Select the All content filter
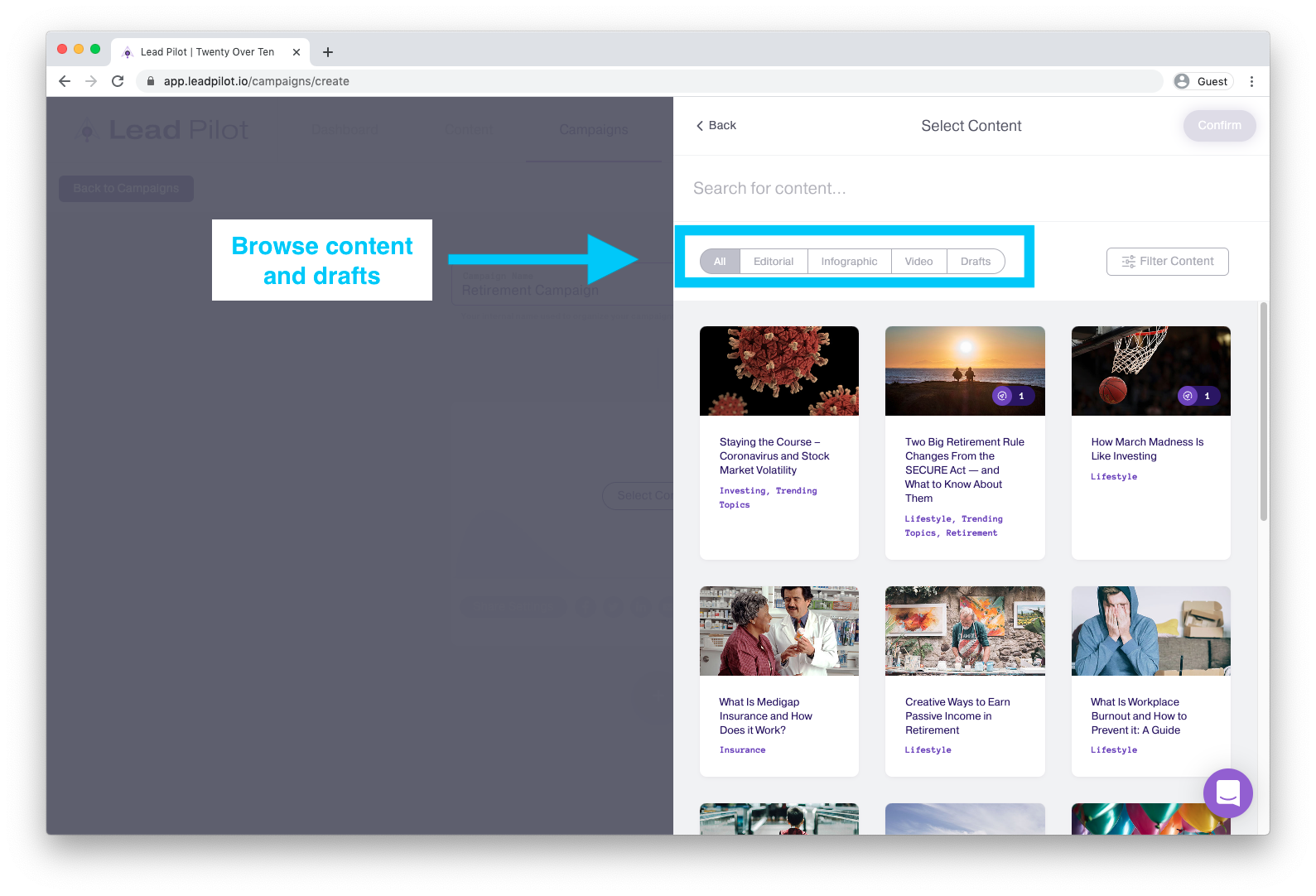This screenshot has height=896, width=1316. (720, 262)
